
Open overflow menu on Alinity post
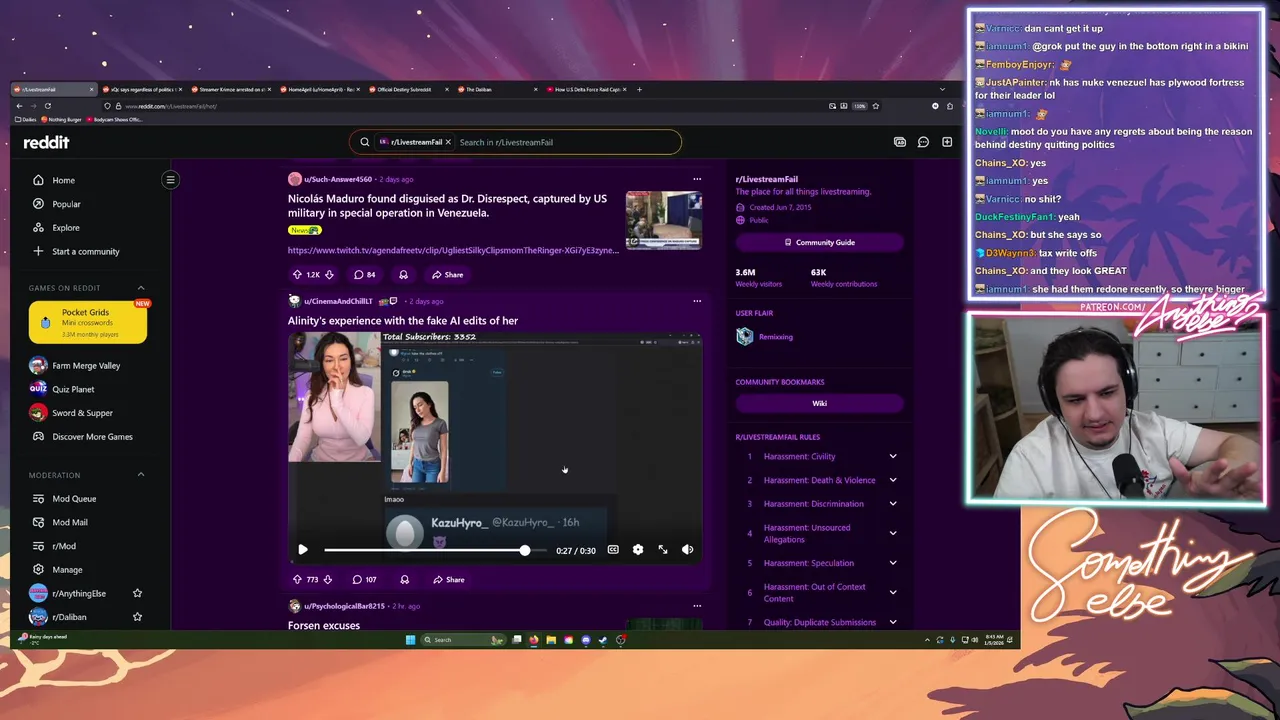(697, 301)
